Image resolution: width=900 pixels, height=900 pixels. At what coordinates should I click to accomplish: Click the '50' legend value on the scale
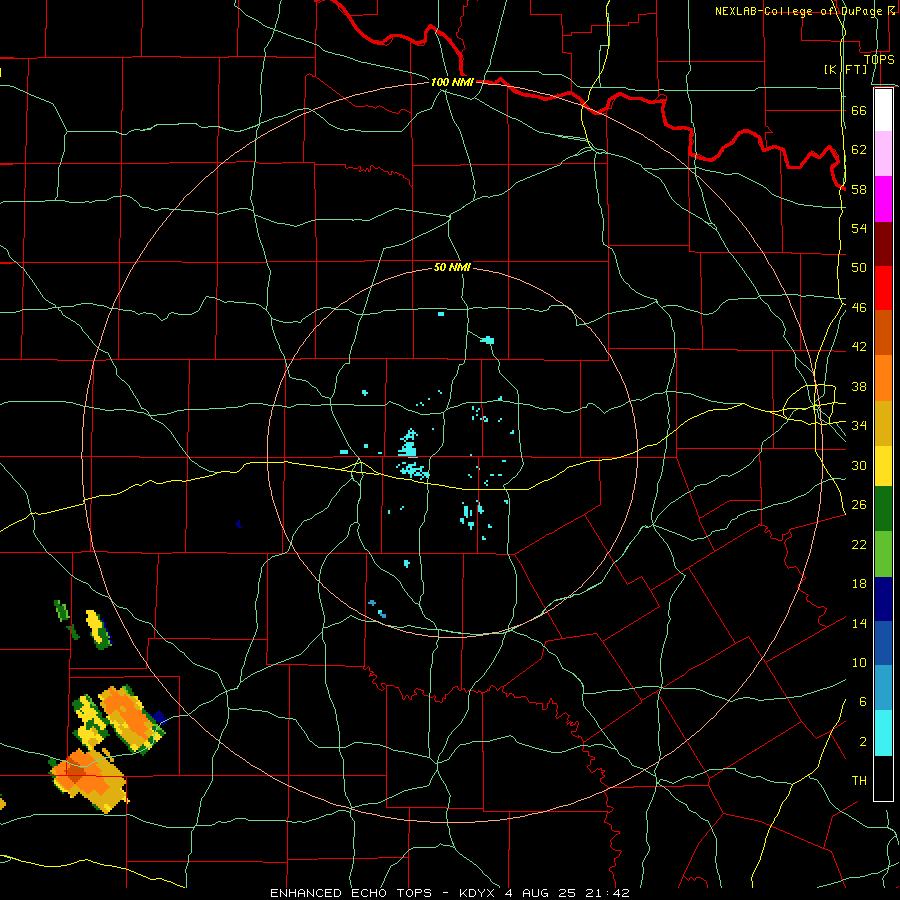pyautogui.click(x=859, y=267)
